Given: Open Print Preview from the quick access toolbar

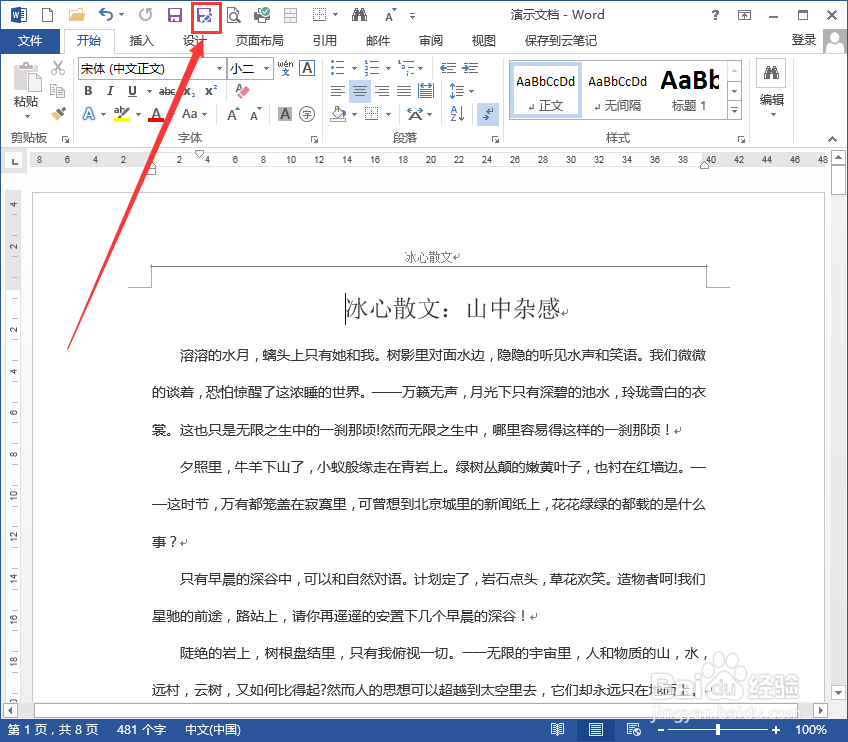Looking at the screenshot, I should point(234,15).
